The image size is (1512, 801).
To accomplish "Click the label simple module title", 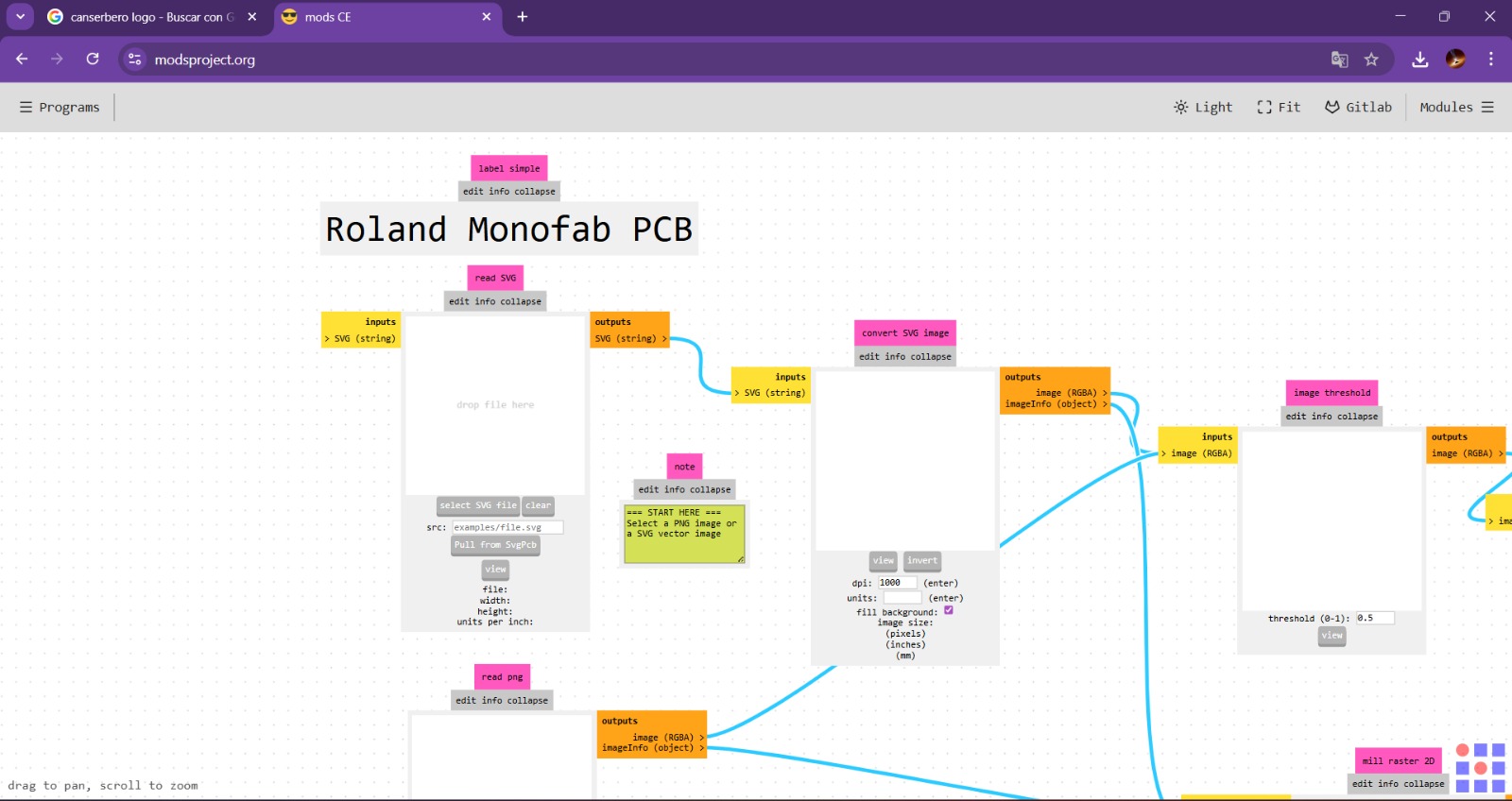I will tap(509, 168).
